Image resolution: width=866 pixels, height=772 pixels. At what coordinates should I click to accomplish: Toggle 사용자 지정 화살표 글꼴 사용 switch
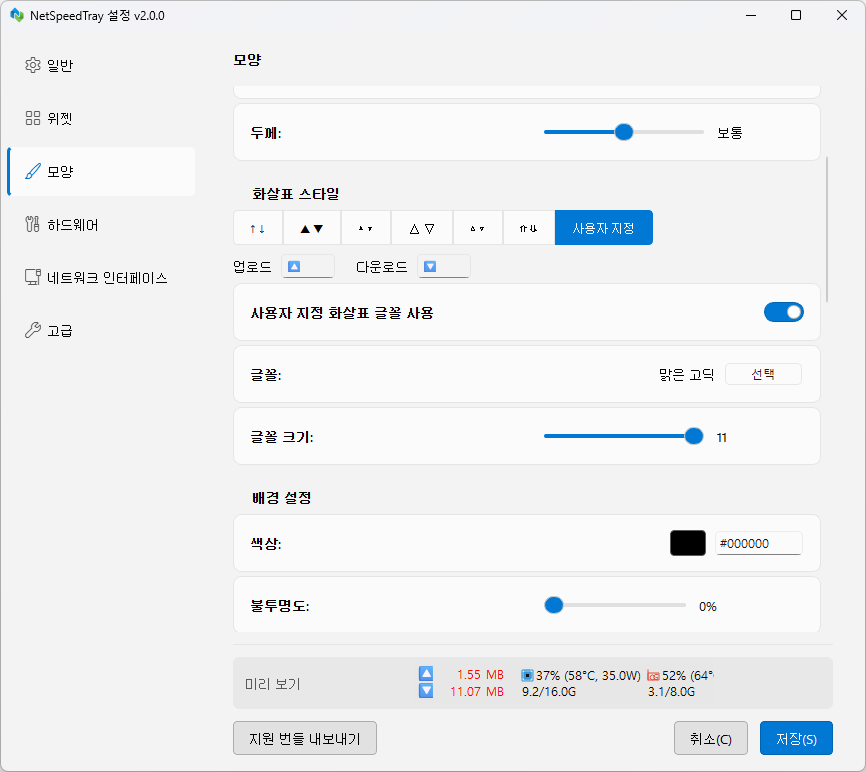pos(784,313)
